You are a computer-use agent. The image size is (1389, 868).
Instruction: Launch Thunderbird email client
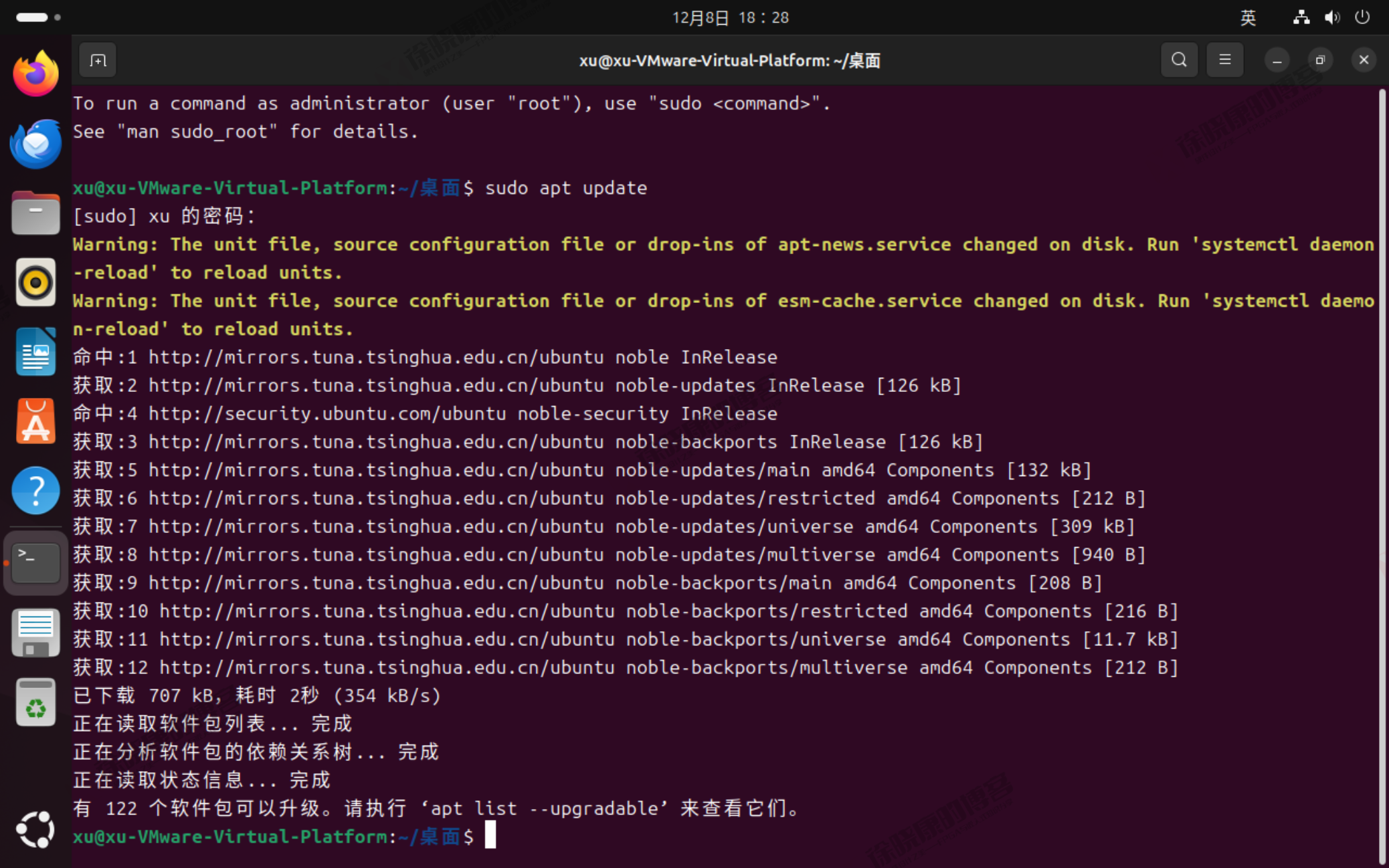[x=35, y=143]
